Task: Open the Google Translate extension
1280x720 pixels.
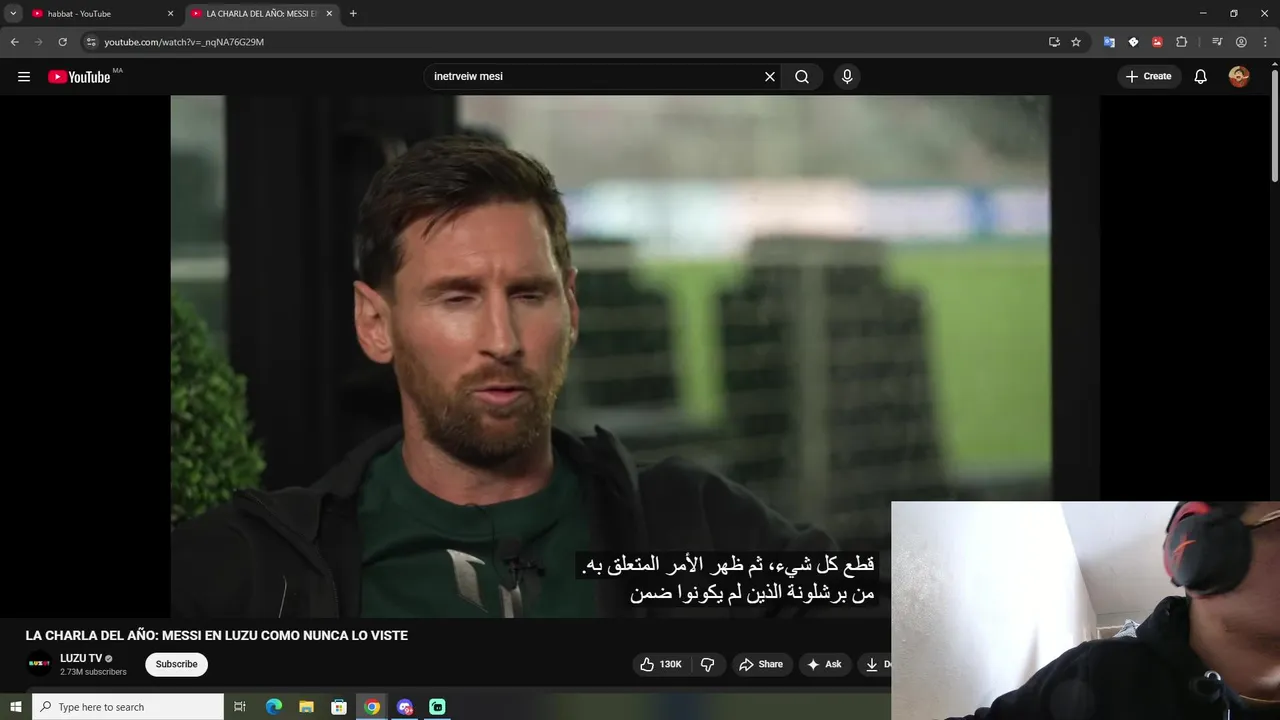Action: [1109, 42]
